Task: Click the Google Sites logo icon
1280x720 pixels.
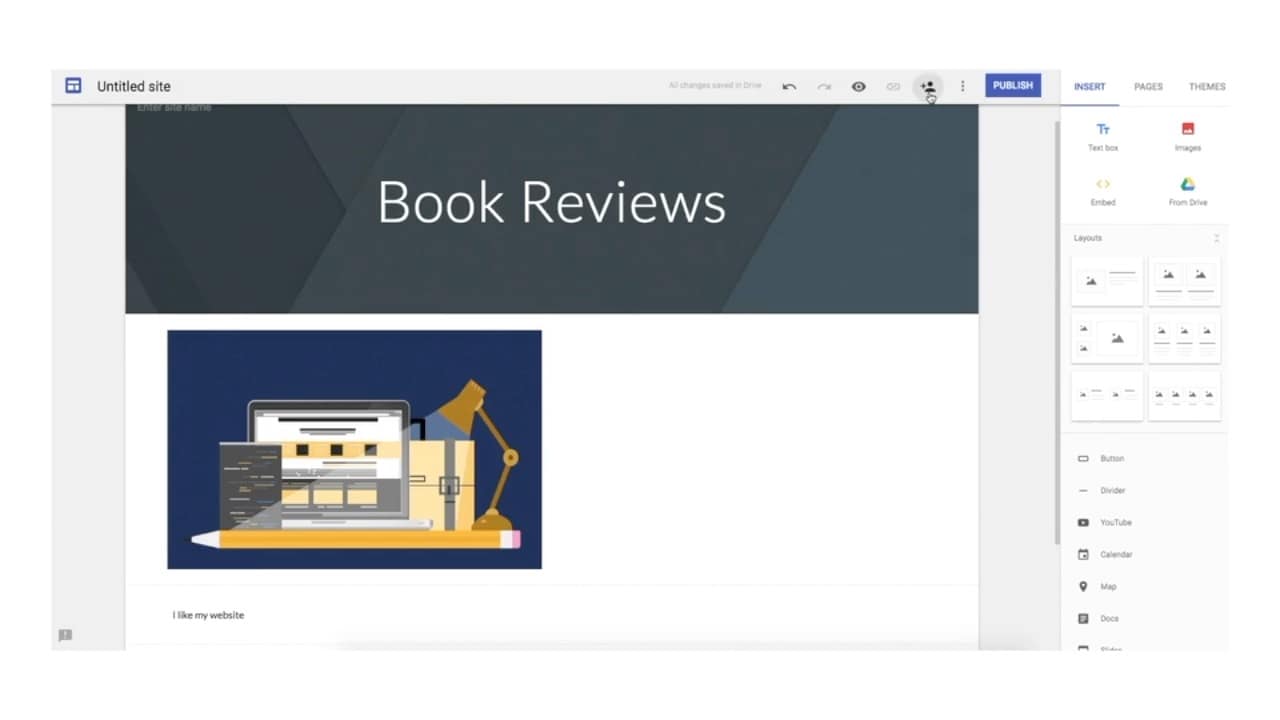Action: (x=72, y=85)
